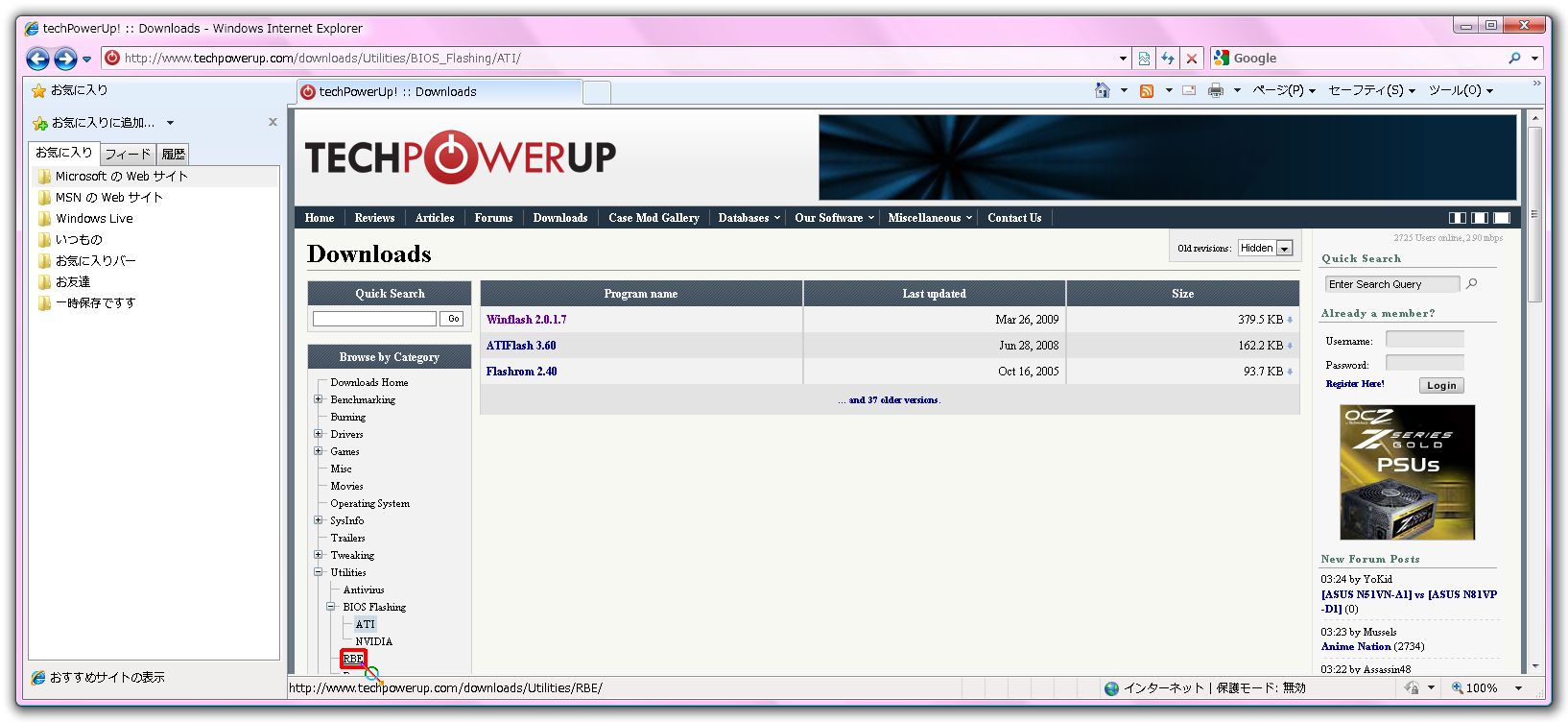The width and height of the screenshot is (1568, 722).
Task: Open the ページ(P) toolbar menu
Action: (x=1284, y=90)
